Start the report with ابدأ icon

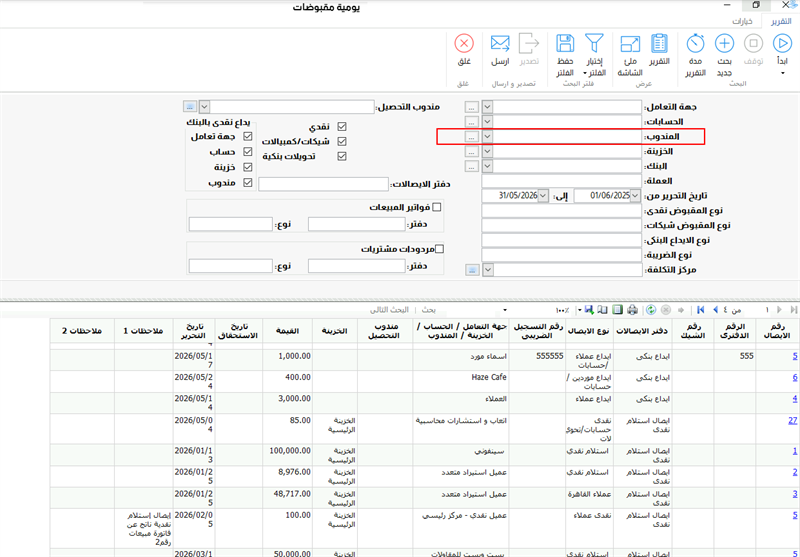[x=782, y=44]
